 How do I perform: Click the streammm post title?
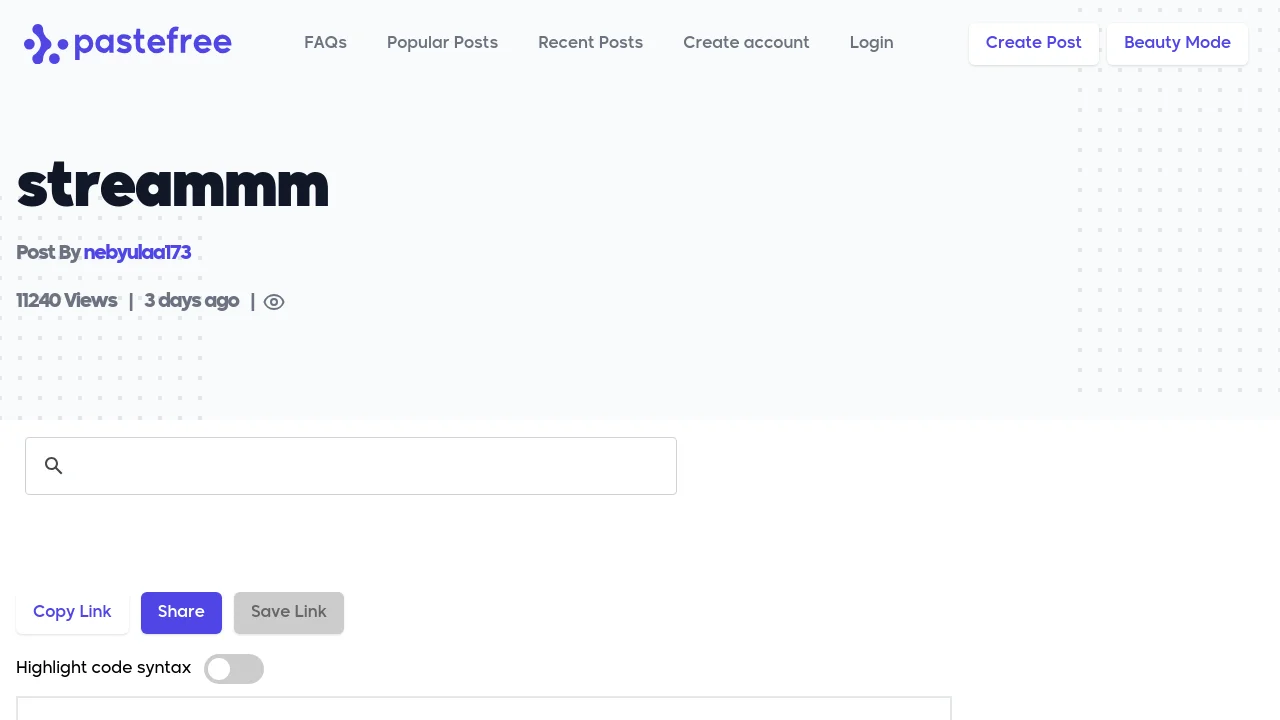(172, 187)
